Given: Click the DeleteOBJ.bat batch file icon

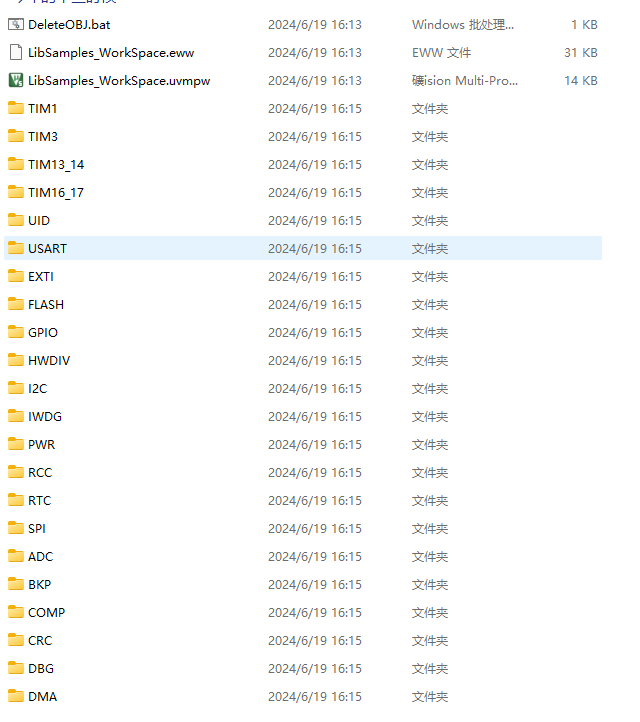Looking at the screenshot, I should point(15,24).
